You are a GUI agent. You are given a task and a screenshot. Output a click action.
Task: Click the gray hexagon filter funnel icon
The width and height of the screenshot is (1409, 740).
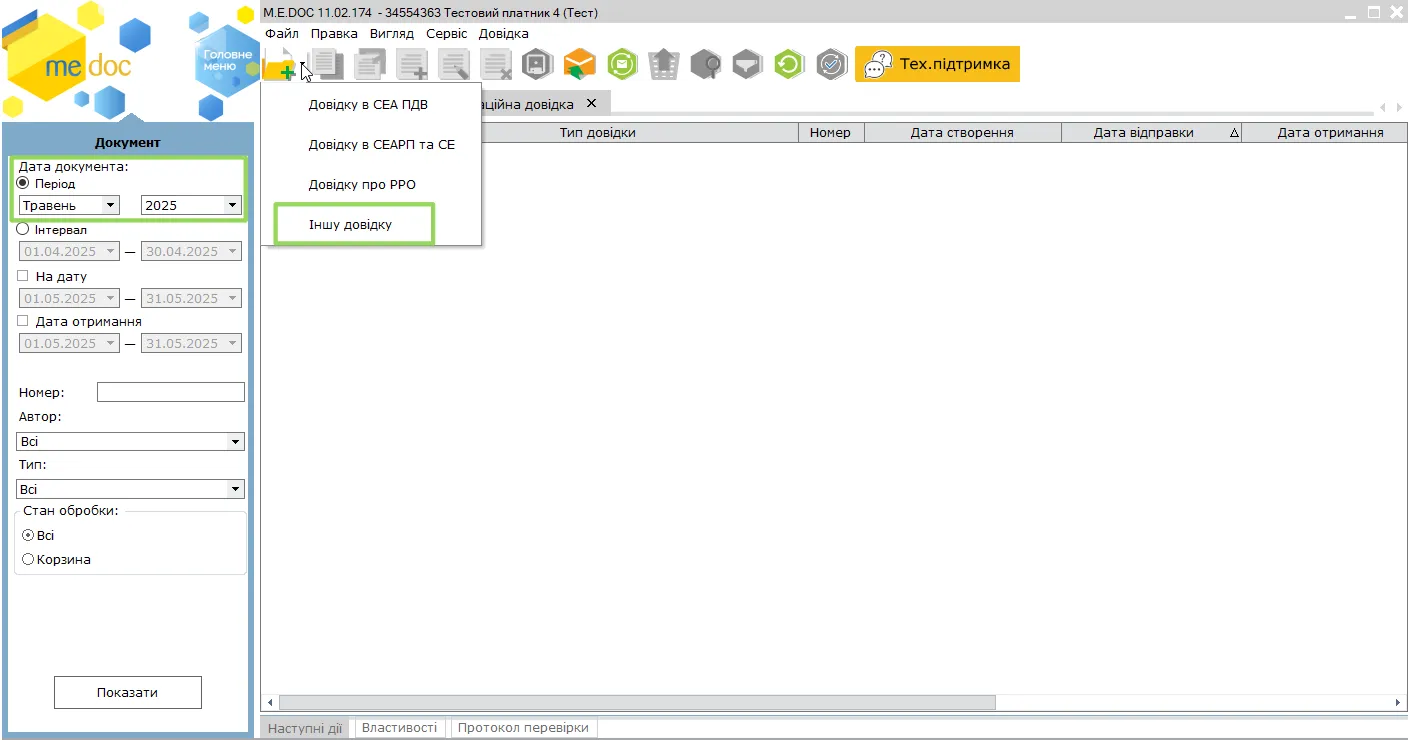[747, 65]
